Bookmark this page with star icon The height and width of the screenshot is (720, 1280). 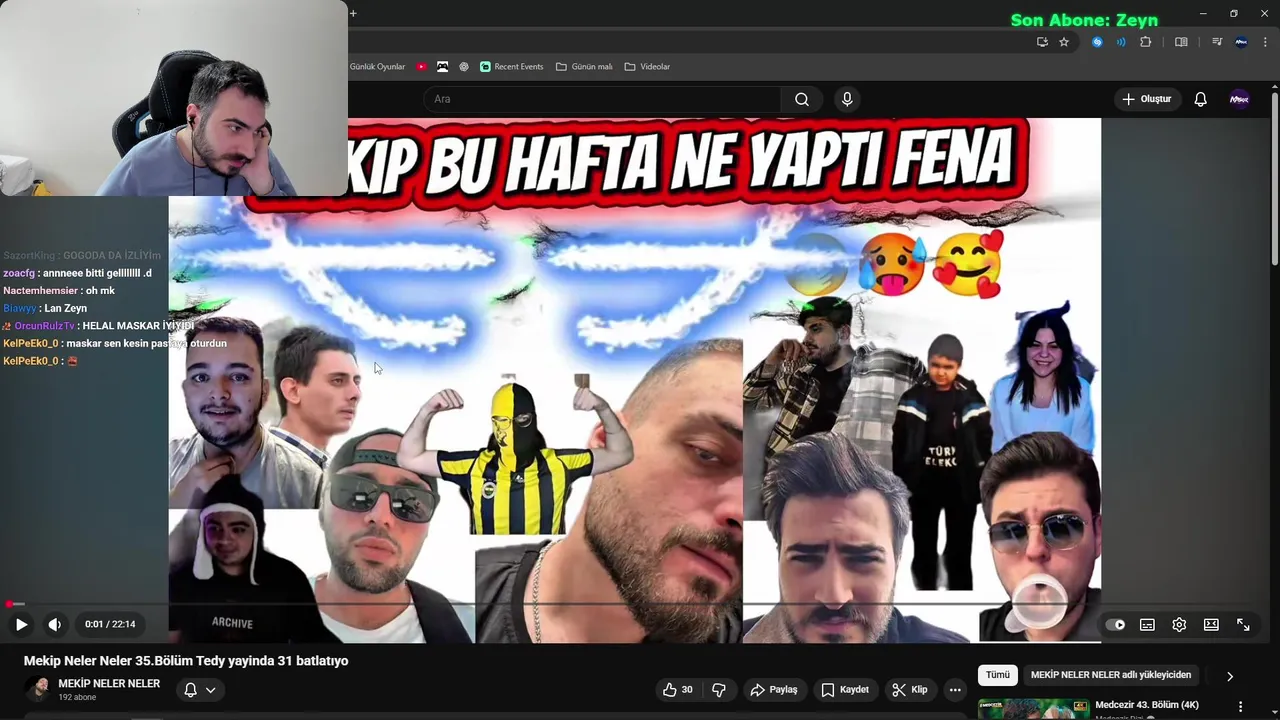1064,42
